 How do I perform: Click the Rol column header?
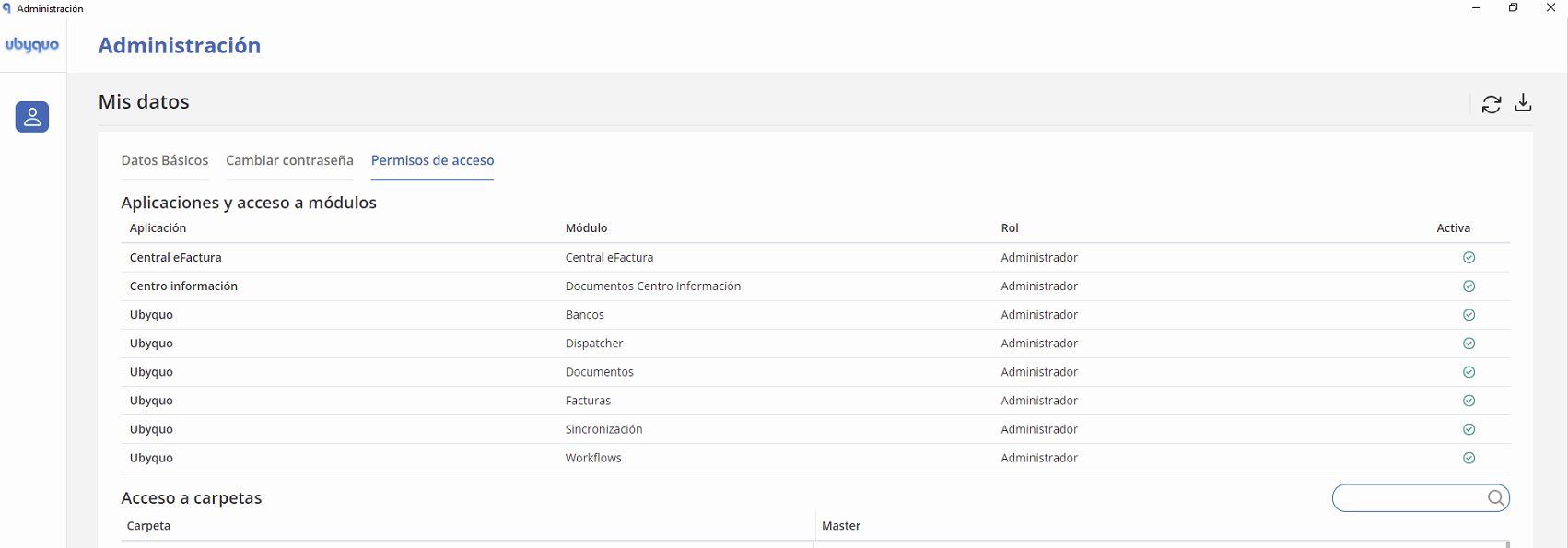(x=1010, y=228)
